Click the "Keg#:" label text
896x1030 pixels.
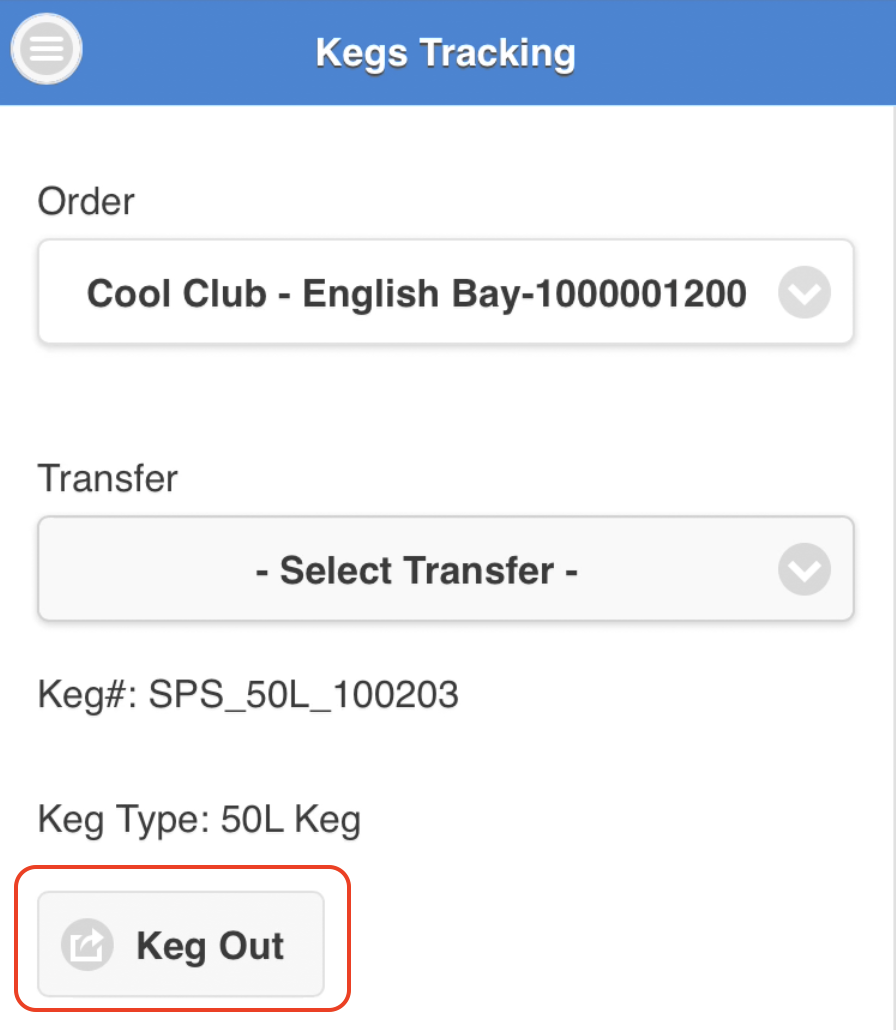(x=88, y=694)
